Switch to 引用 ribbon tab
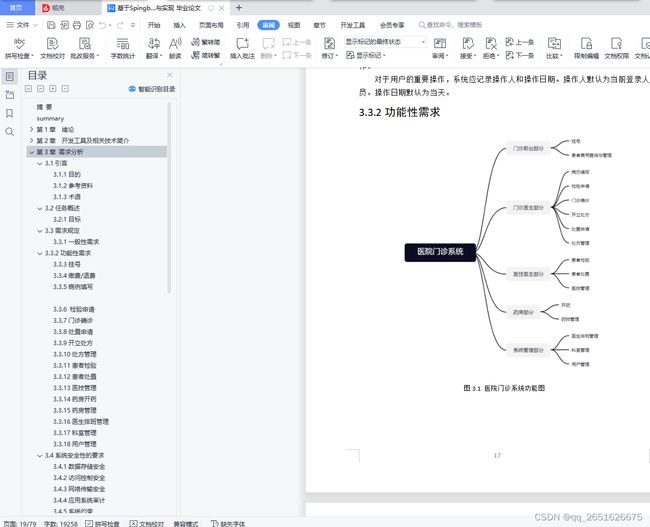Viewport: 650px width, 527px height. coord(243,25)
